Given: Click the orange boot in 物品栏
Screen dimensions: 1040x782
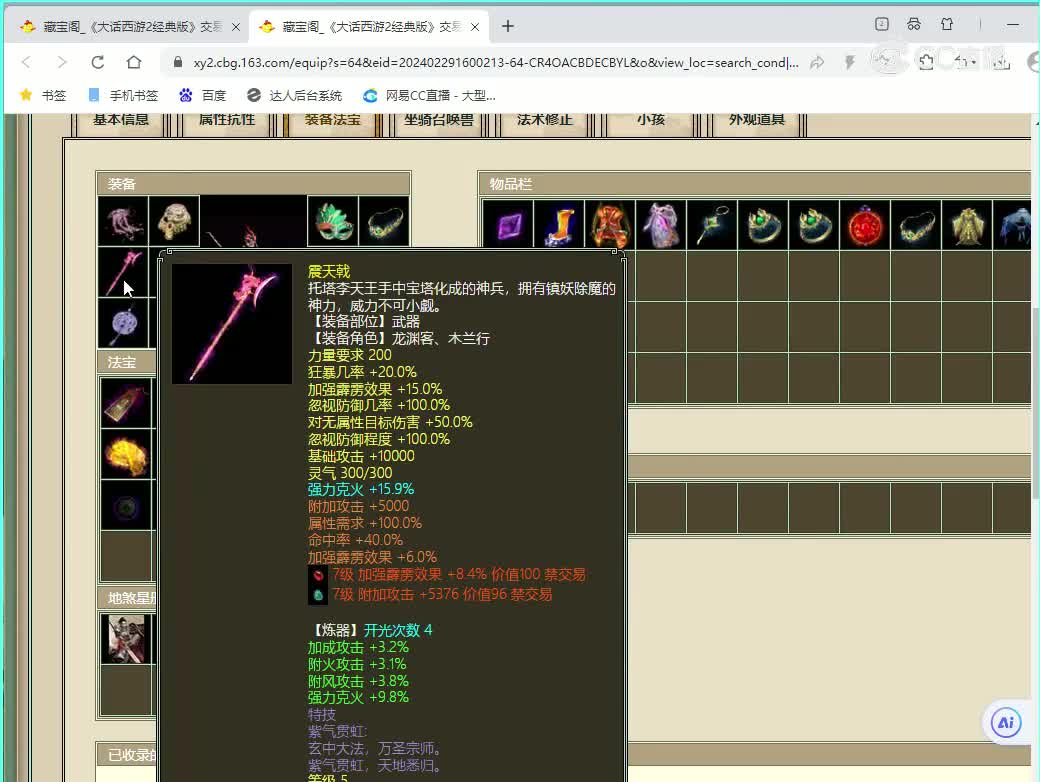Looking at the screenshot, I should 559,226.
